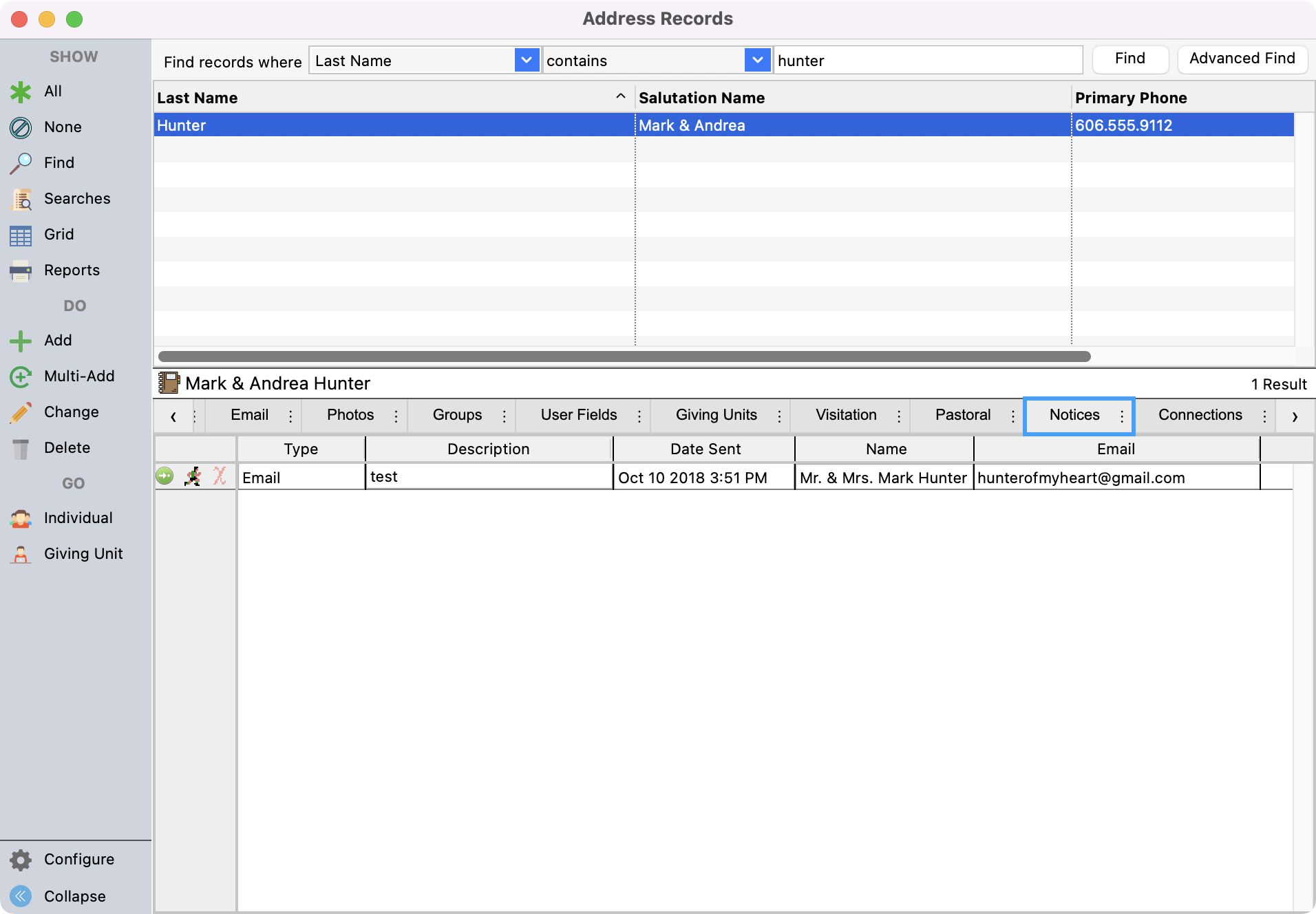The image size is (1316, 914).
Task: Click the None icon in sidebar
Action: pos(21,127)
